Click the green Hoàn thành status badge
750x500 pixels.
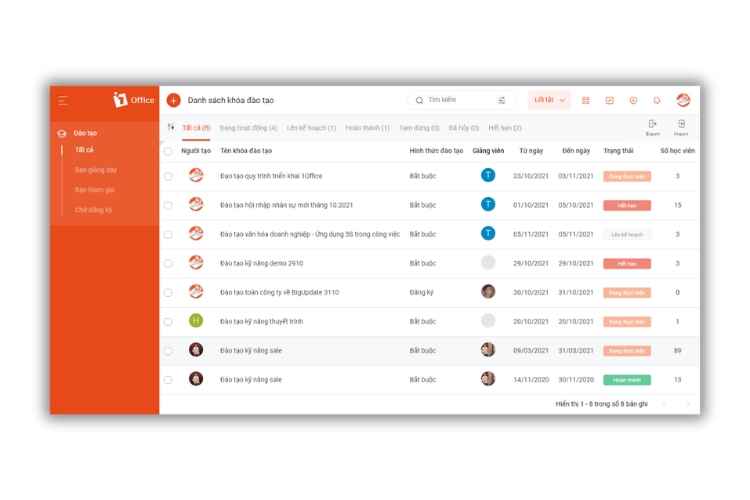626,380
